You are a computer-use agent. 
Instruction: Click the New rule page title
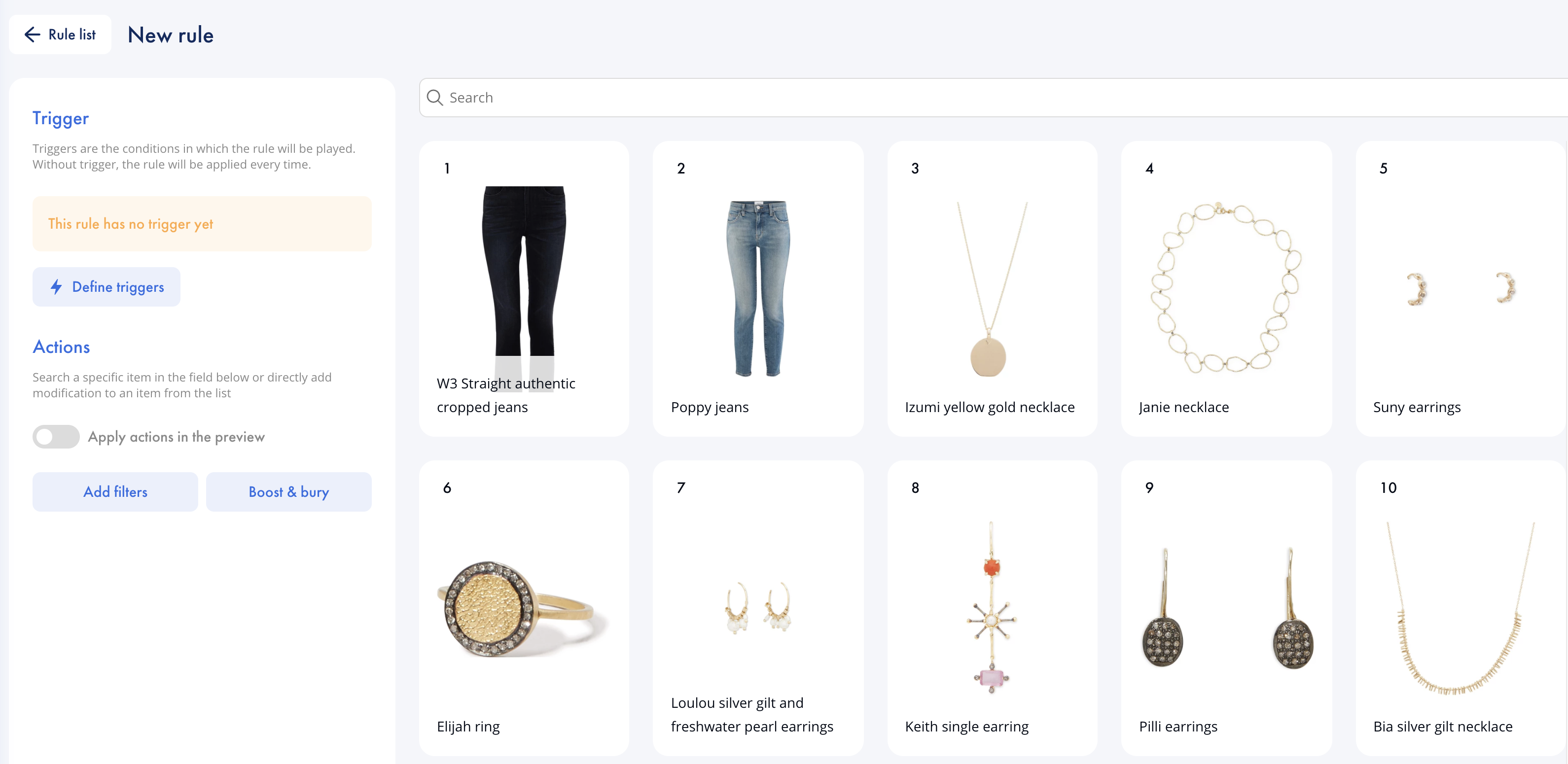coord(171,35)
